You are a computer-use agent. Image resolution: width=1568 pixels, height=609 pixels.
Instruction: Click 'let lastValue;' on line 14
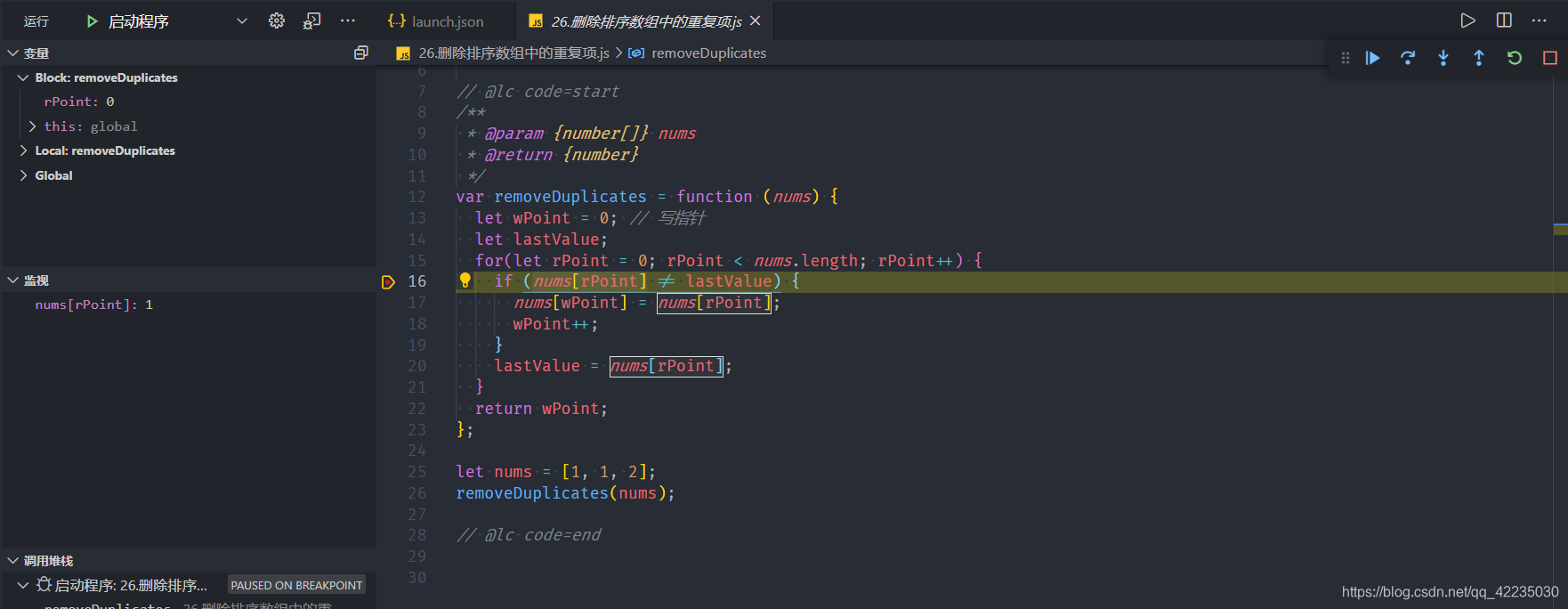[541, 240]
